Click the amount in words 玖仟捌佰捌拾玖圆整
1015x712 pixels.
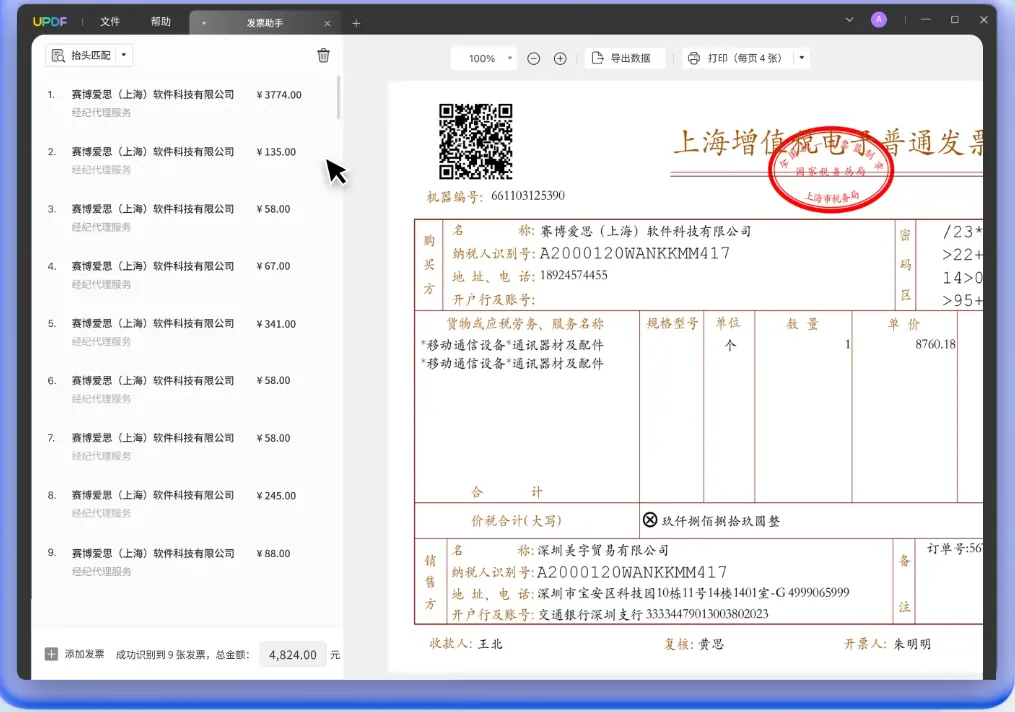pyautogui.click(x=720, y=521)
